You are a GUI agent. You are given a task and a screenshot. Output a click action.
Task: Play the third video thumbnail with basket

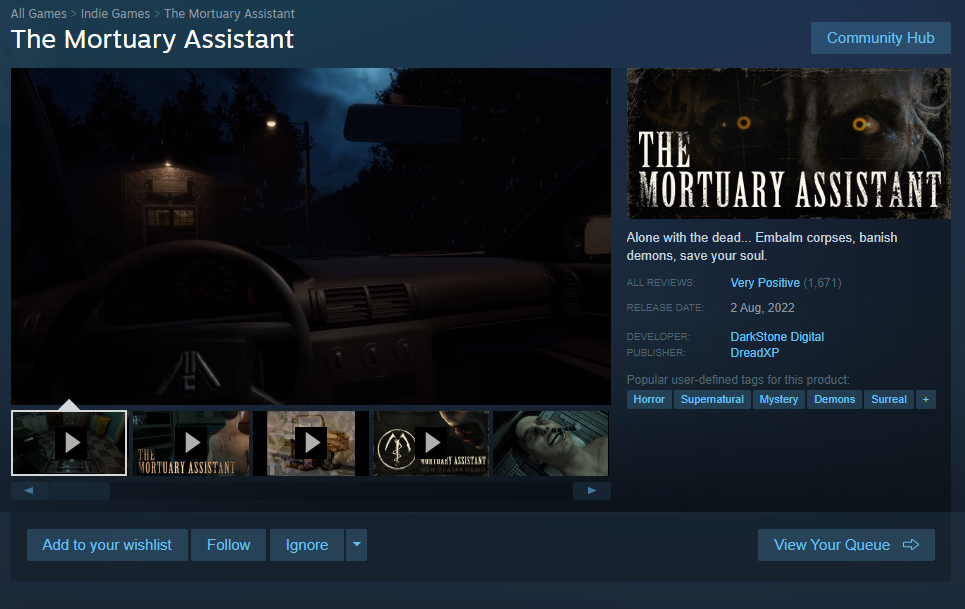[x=311, y=443]
